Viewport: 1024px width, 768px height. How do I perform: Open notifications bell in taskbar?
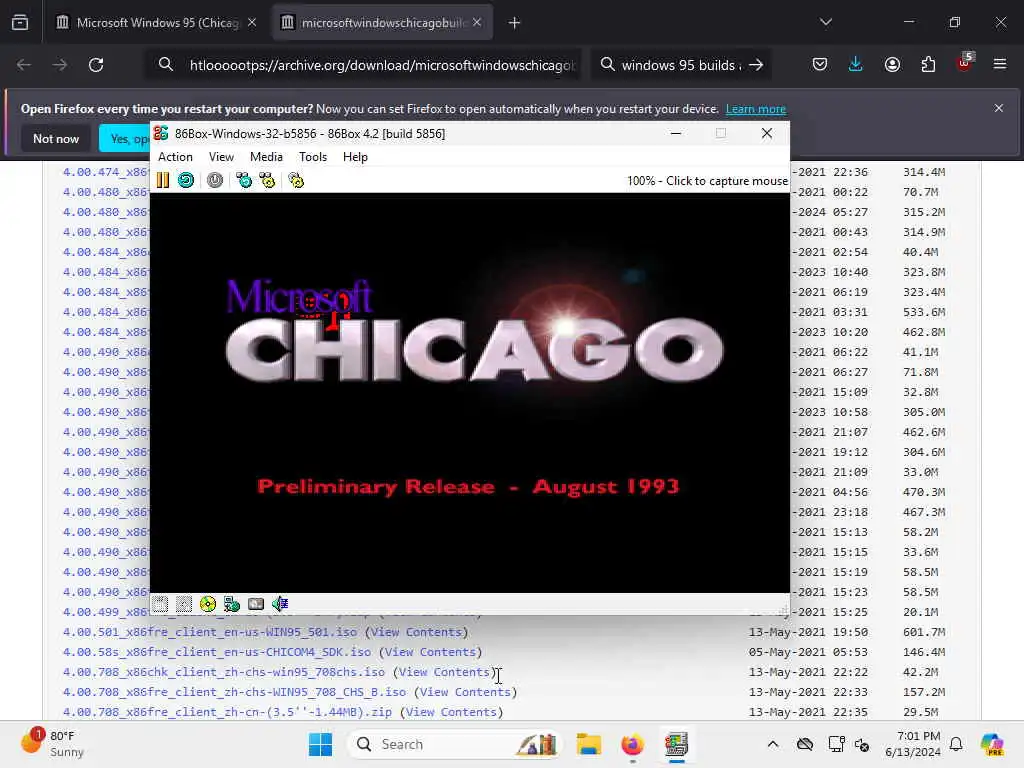coord(956,744)
